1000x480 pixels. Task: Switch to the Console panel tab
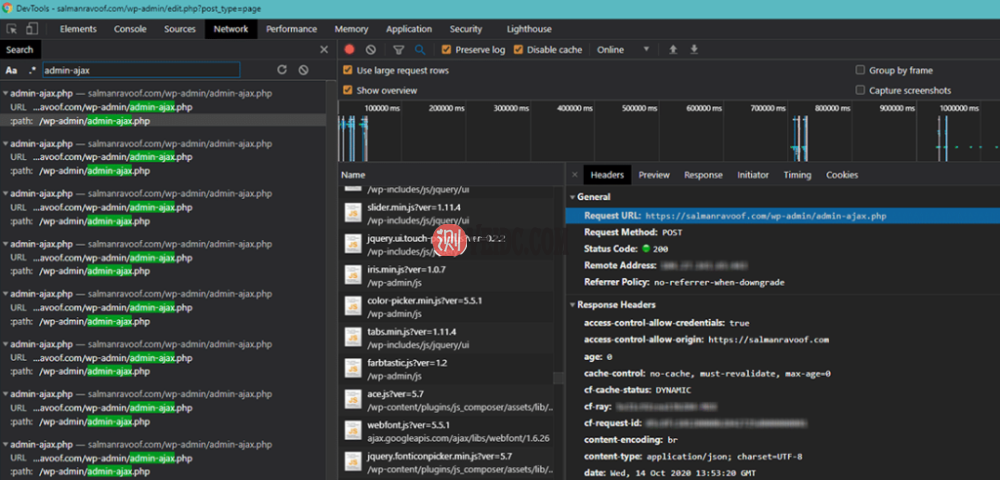(x=130, y=29)
